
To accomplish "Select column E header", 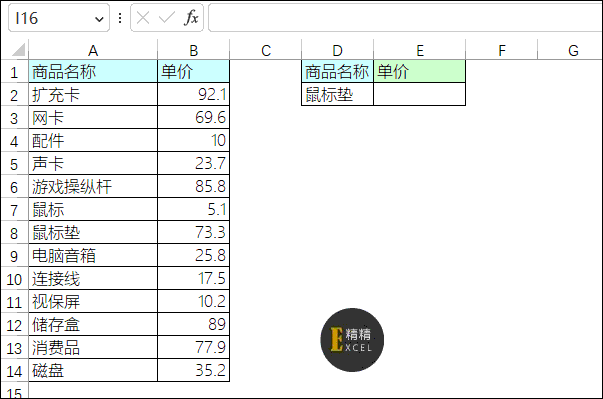I will (x=420, y=50).
